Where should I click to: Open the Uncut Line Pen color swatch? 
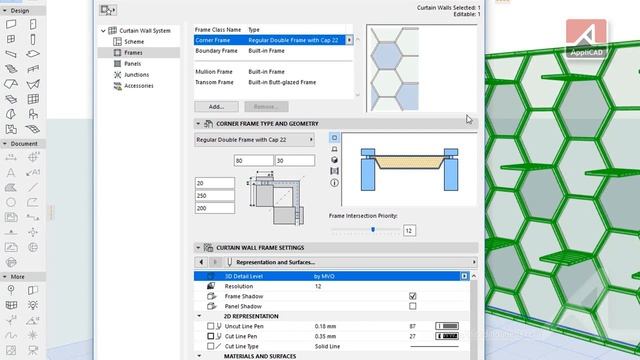point(447,326)
